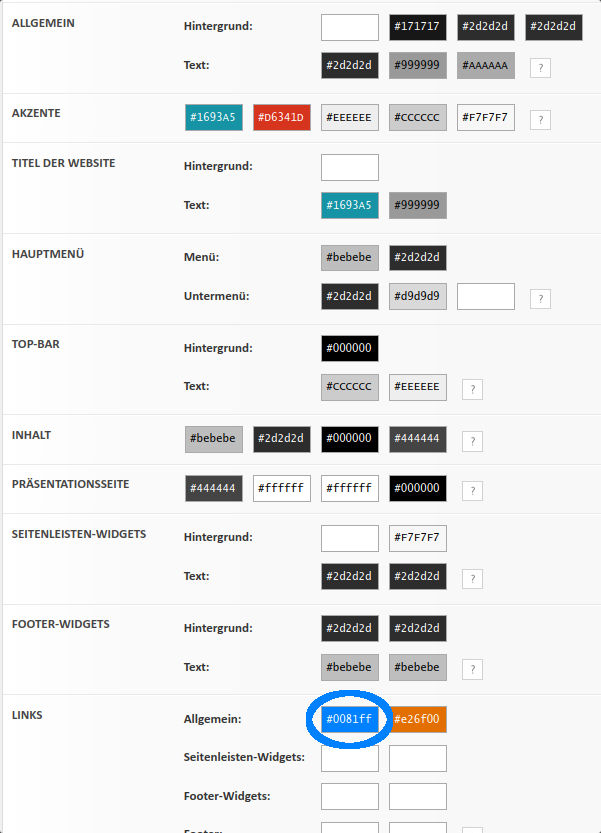Click the help icon in Allgemein section
Image resolution: width=601 pixels, height=833 pixels.
[x=540, y=67]
